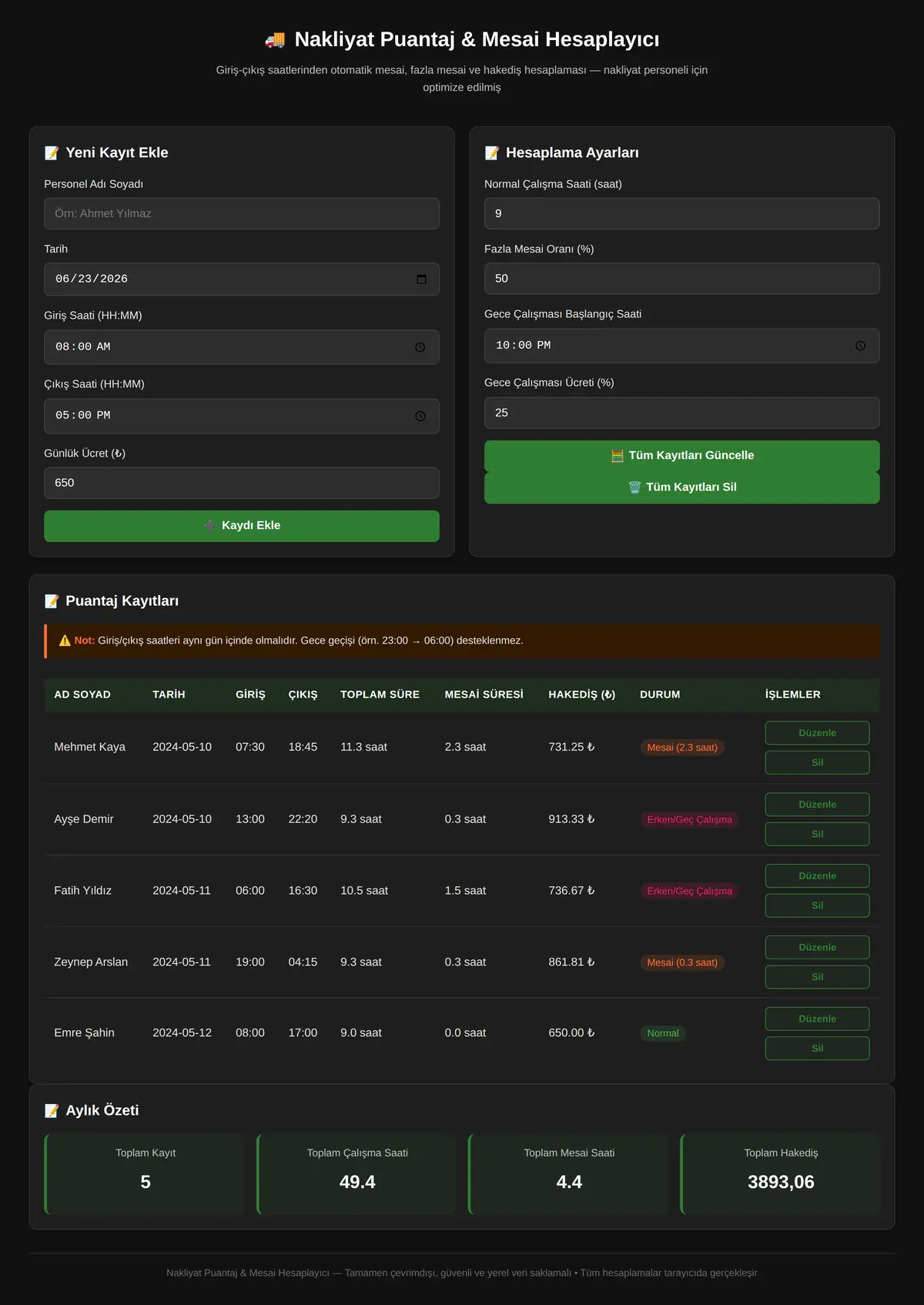924x1305 pixels.
Task: Delete Mehmet Kaya's record with Sil
Action: [818, 762]
